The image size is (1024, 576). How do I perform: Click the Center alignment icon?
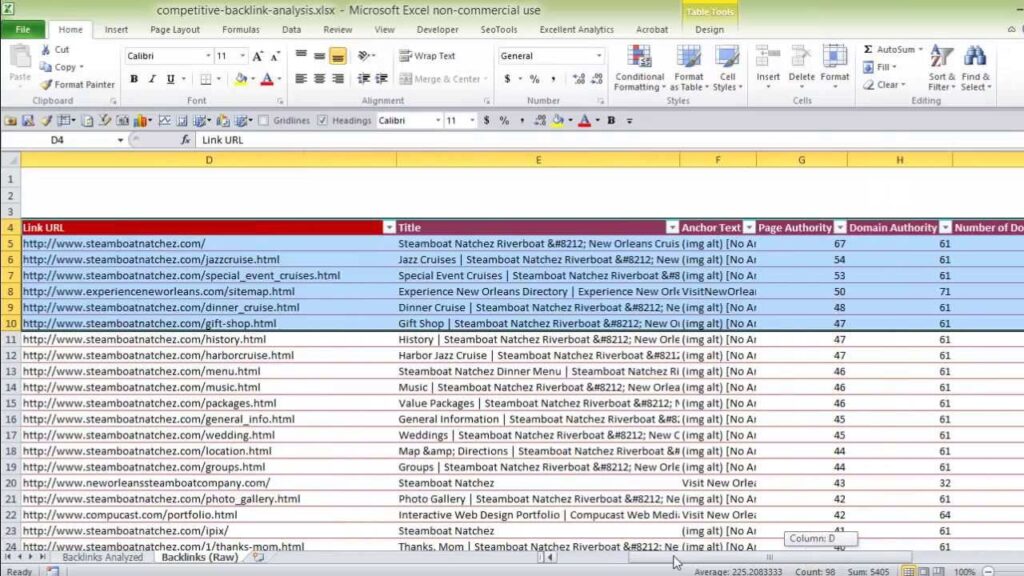319,79
